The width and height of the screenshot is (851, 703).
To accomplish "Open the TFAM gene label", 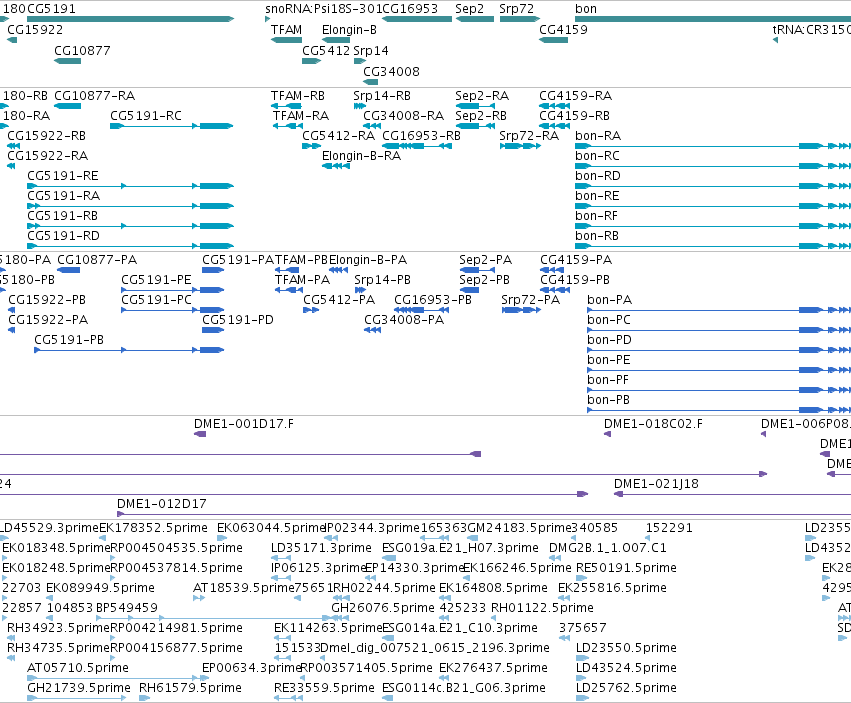I will pyautogui.click(x=287, y=30).
